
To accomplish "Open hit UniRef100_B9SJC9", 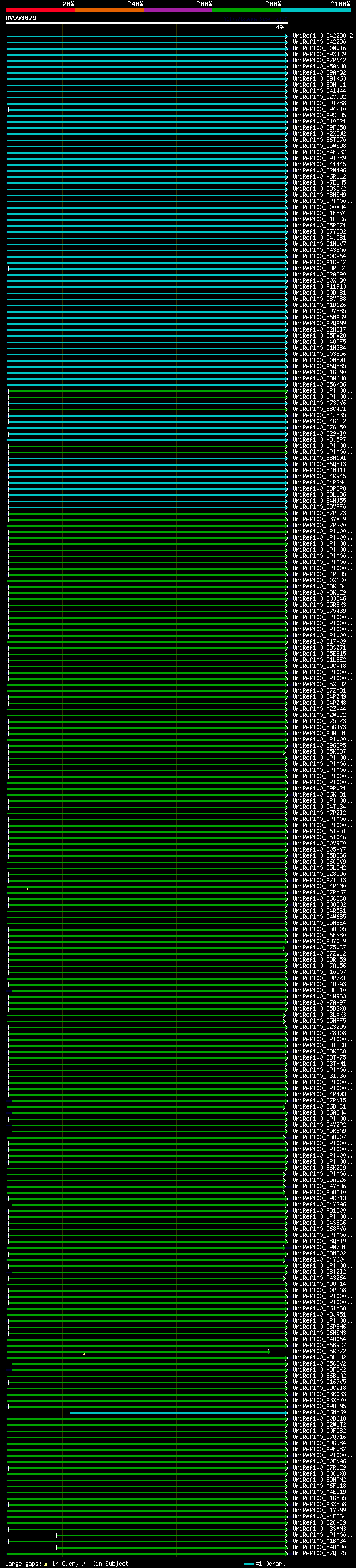I will click(x=319, y=54).
